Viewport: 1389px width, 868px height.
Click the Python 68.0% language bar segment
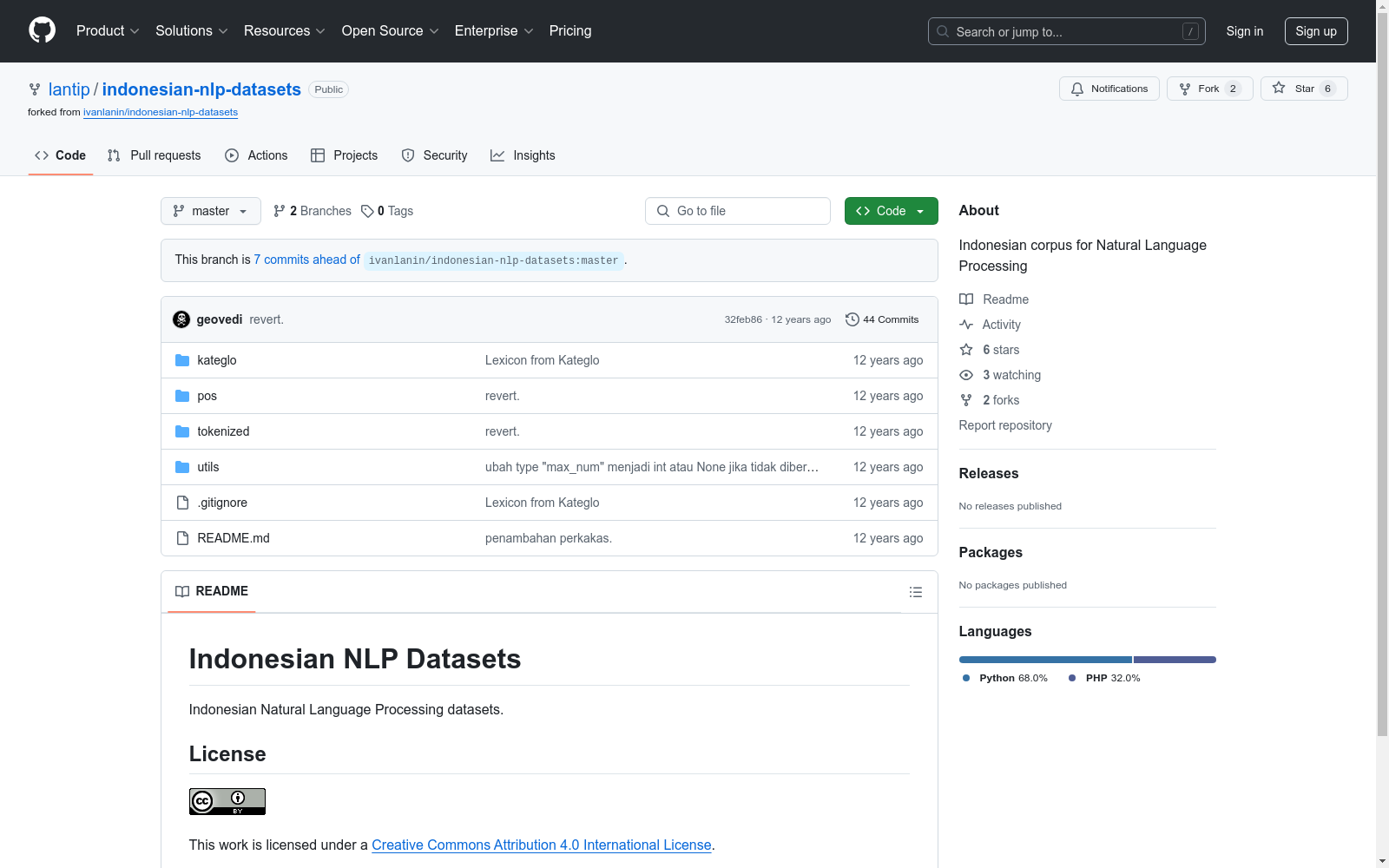1045,660
